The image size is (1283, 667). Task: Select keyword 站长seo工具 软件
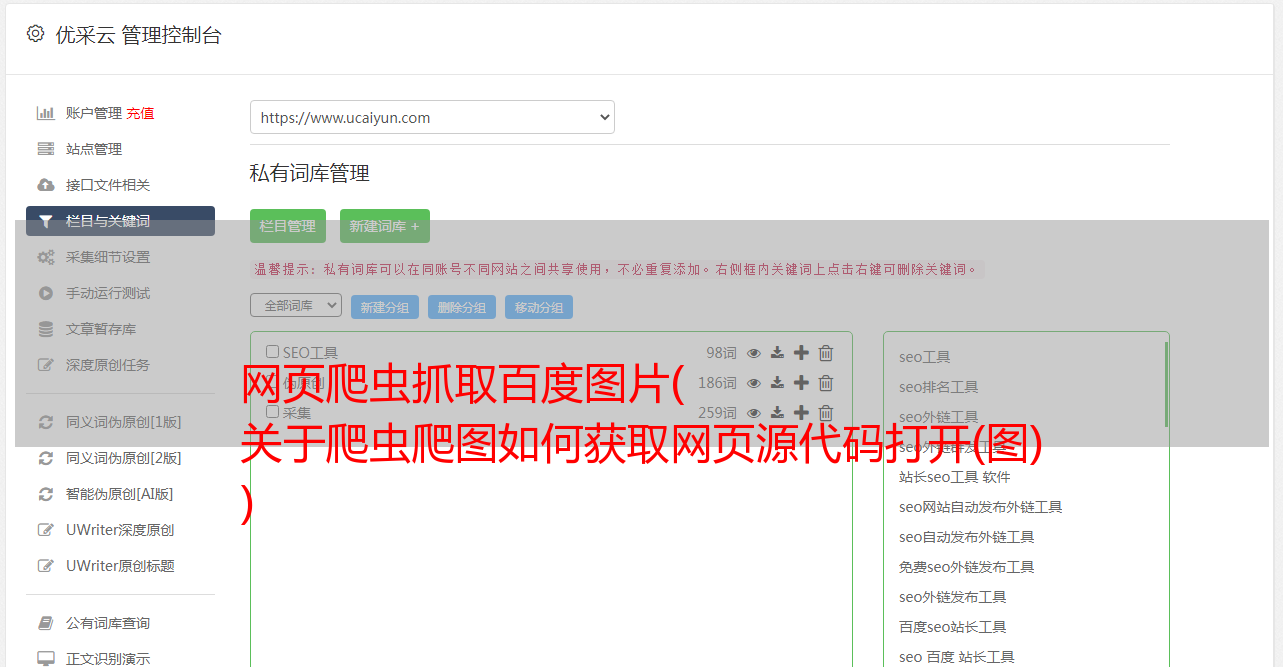[x=955, y=477]
